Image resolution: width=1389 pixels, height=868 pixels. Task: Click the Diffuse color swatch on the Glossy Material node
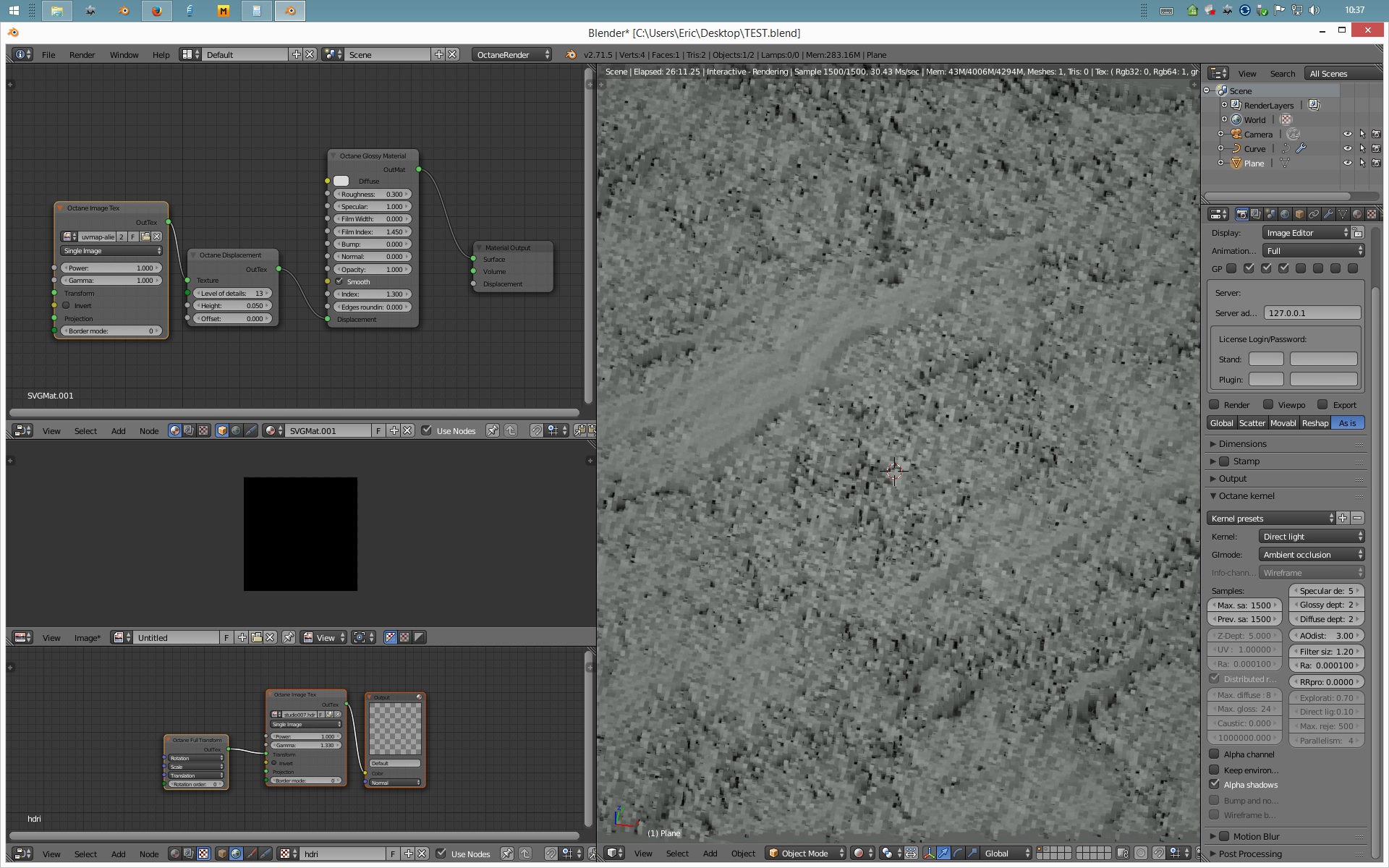point(341,181)
